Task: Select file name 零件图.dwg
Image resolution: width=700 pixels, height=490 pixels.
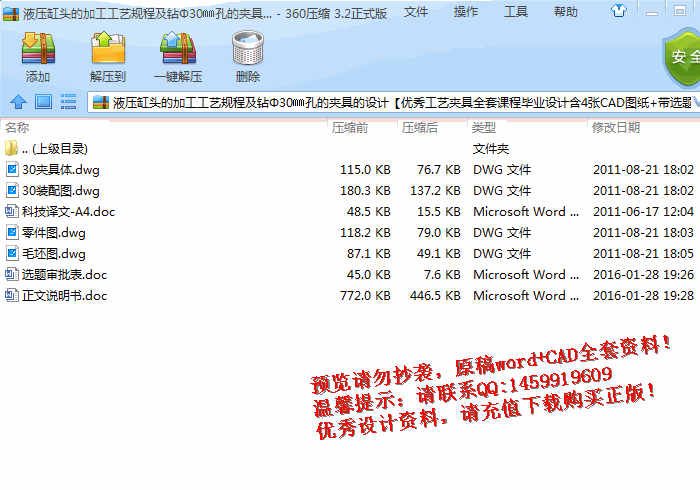Action: coord(54,233)
